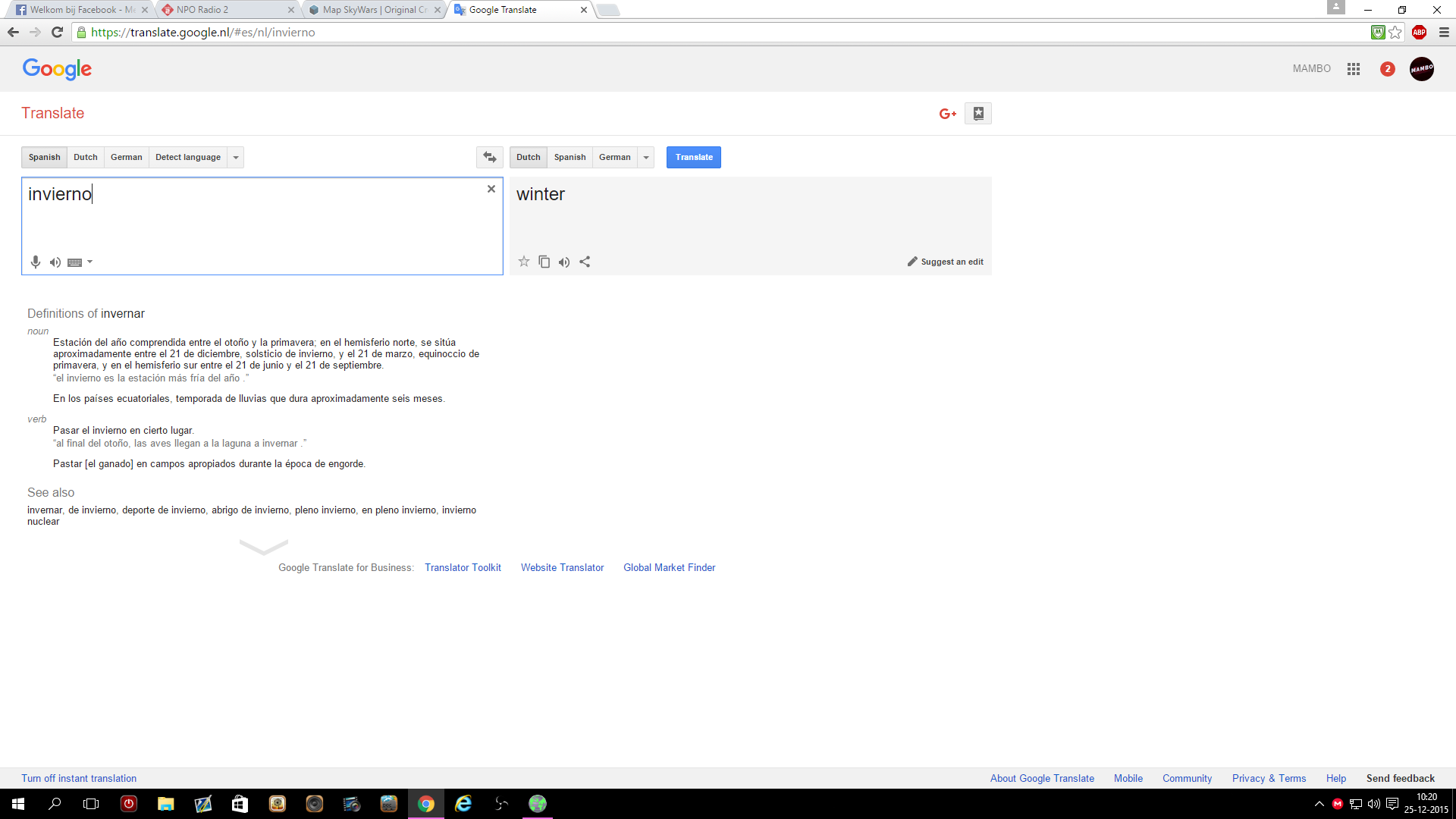Viewport: 1456px width, 819px height.
Task: Turn off instant translation
Action: click(79, 778)
